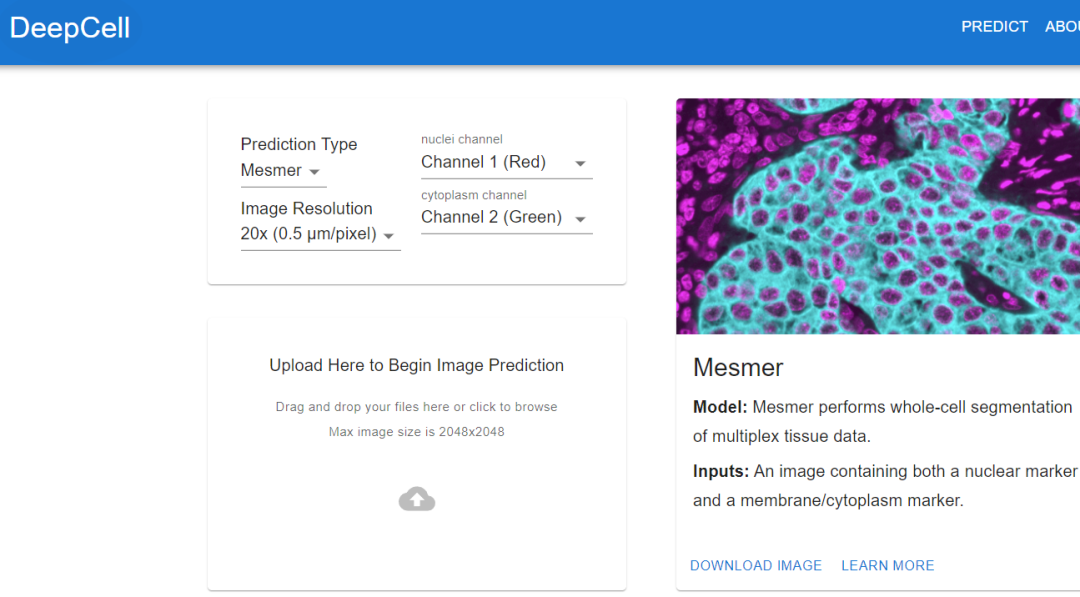Click the arrow beside Channel 1 (Red)
The height and width of the screenshot is (597, 1080).
pyautogui.click(x=579, y=163)
